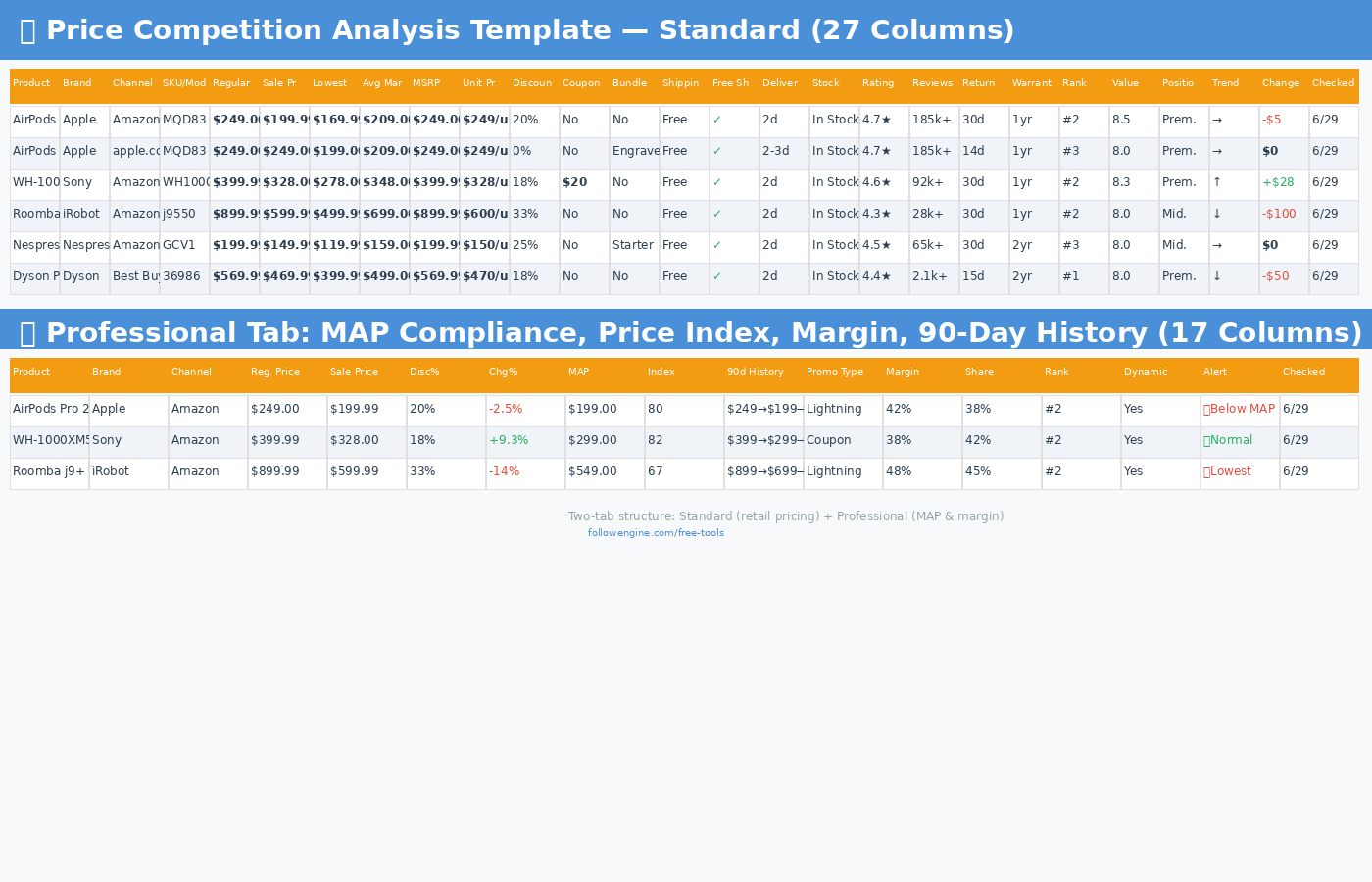Select the 'GCV1' SKU cell
Screen dimensions: 1372x882
point(184,246)
